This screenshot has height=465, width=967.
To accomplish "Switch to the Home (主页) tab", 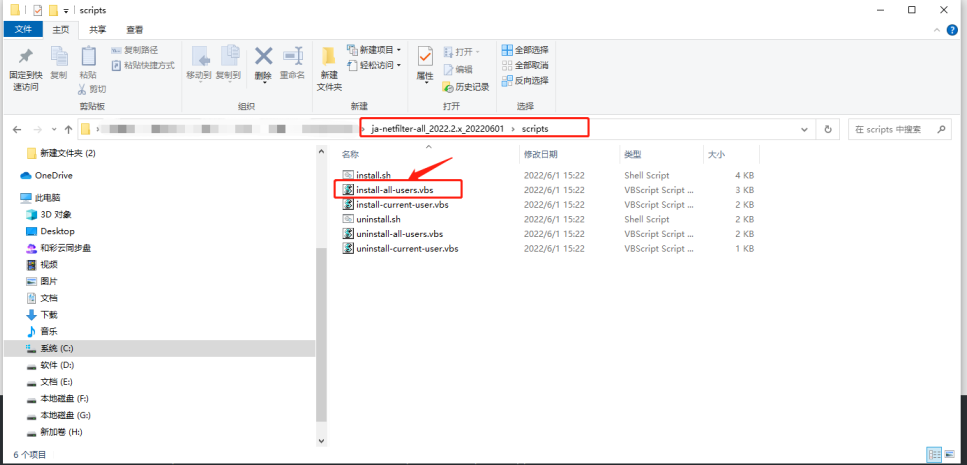I will [60, 29].
